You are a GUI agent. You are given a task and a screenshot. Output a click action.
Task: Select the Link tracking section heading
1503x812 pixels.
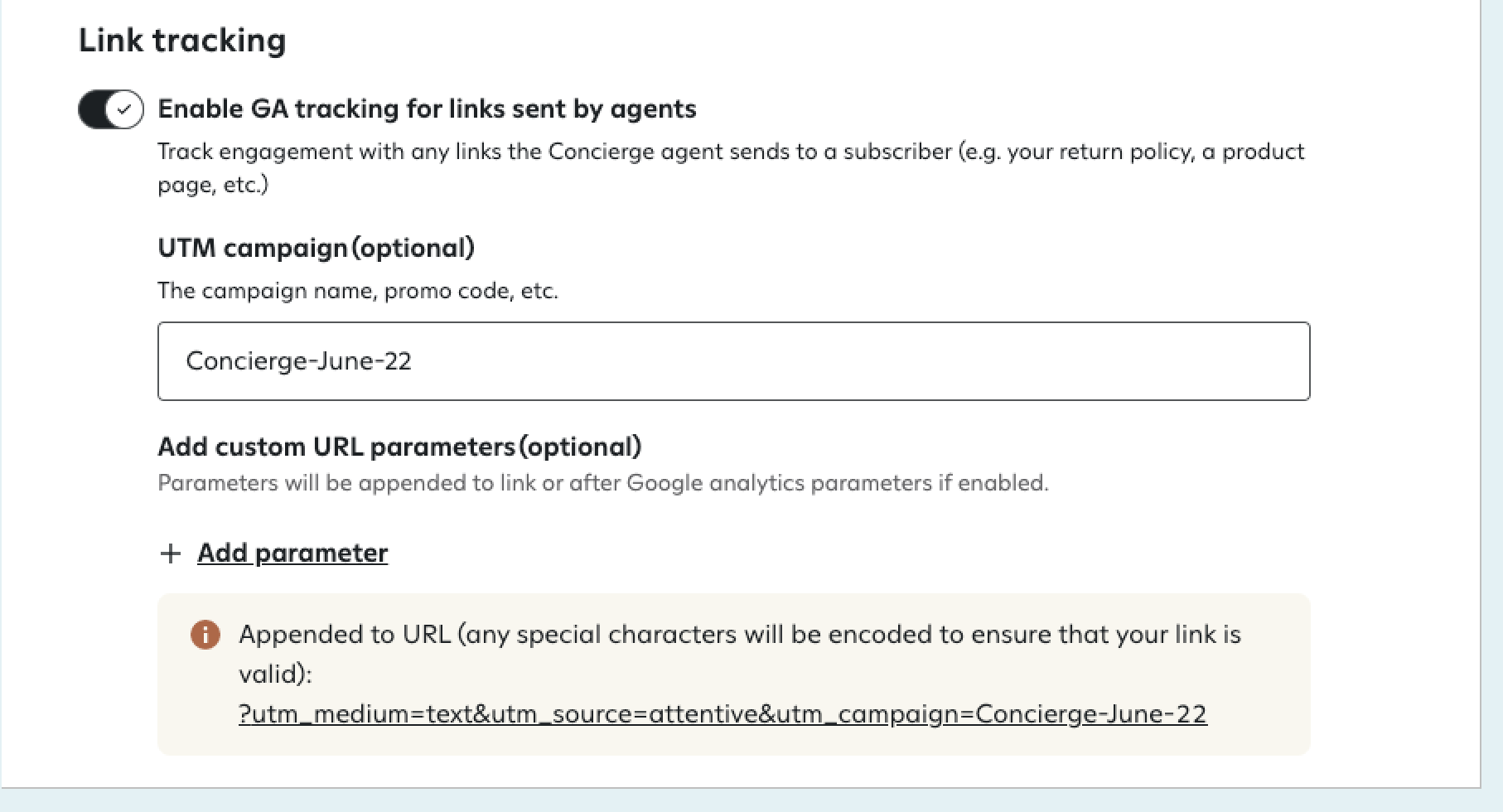pyautogui.click(x=182, y=40)
